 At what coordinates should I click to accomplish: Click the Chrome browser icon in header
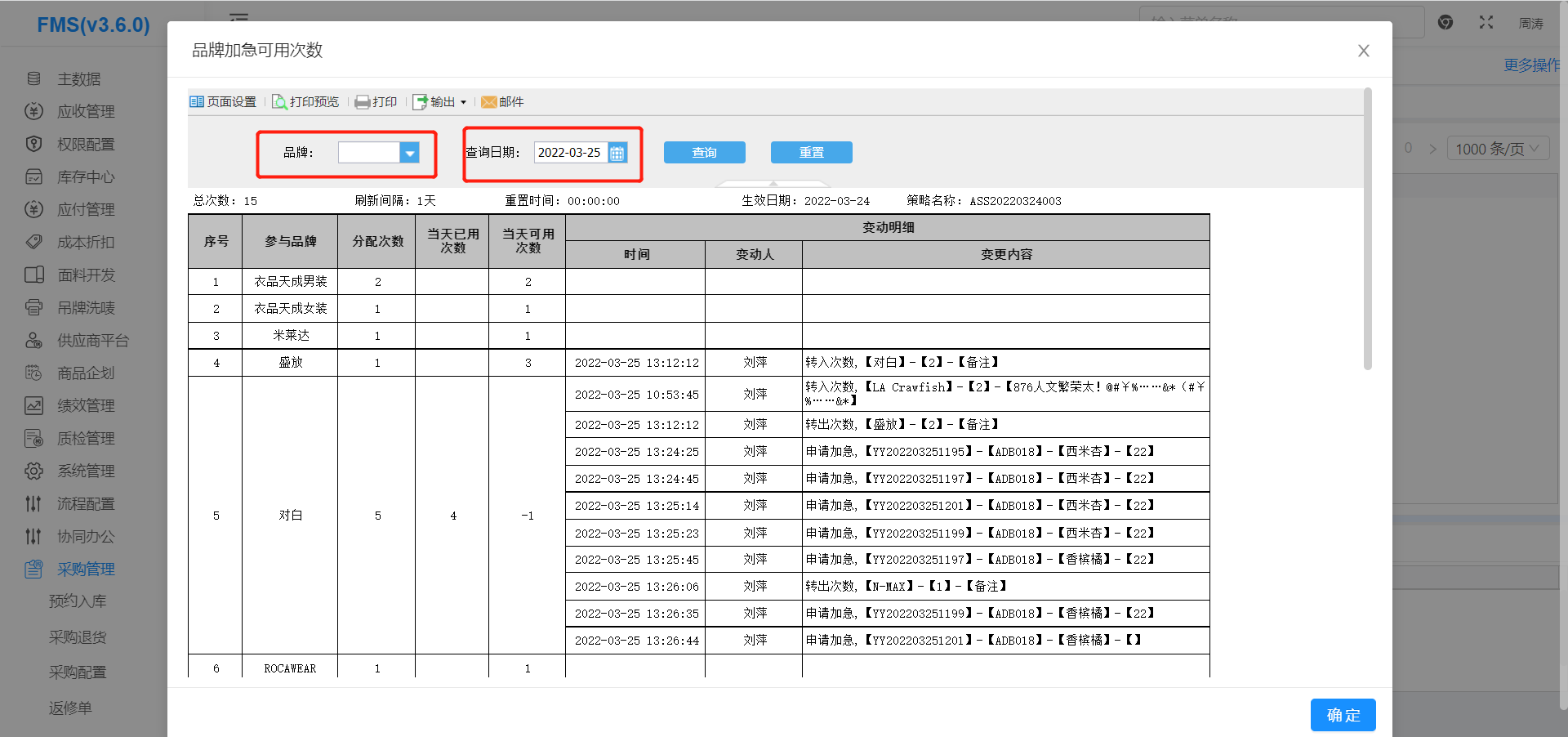pos(1445,23)
